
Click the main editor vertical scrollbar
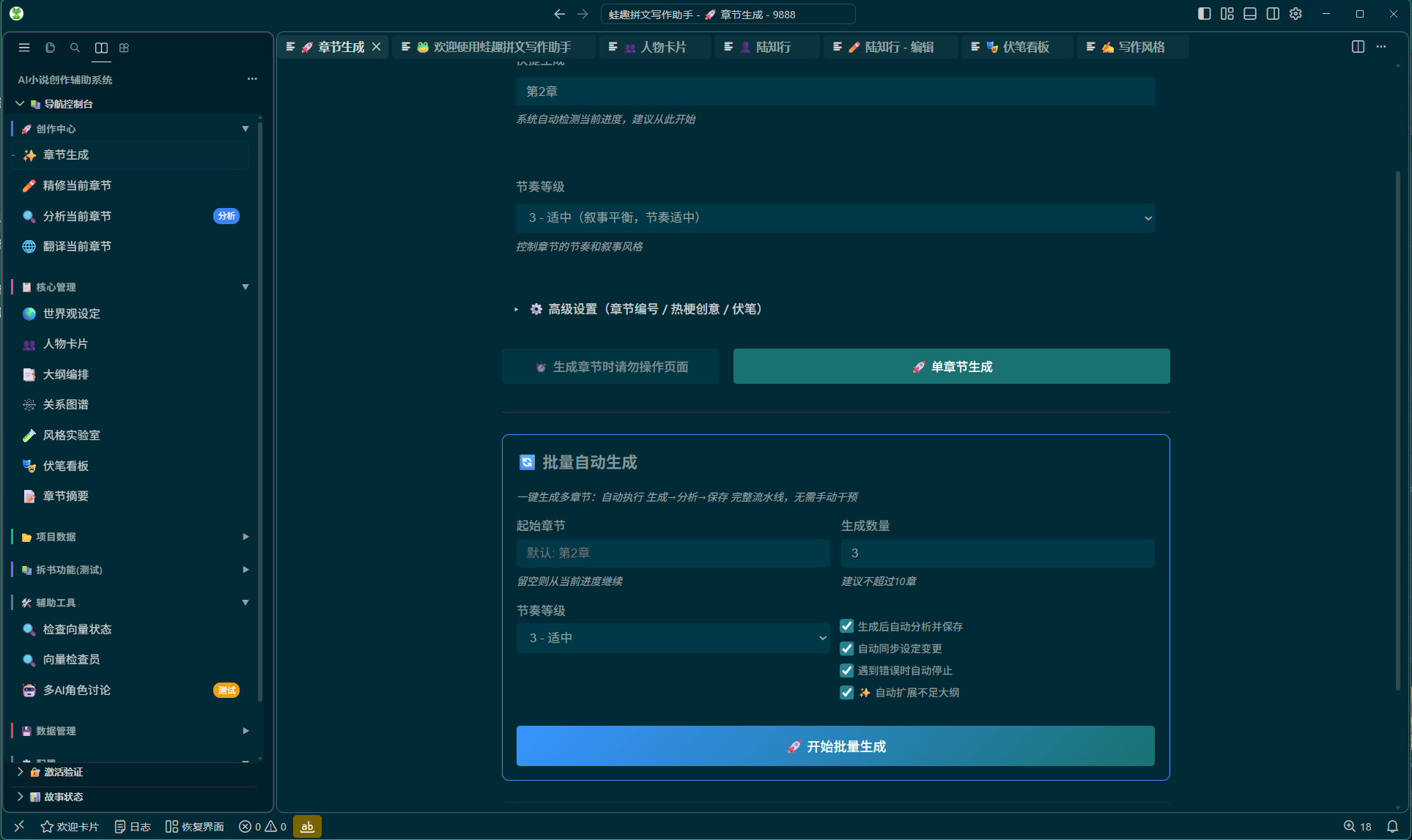(1397, 431)
